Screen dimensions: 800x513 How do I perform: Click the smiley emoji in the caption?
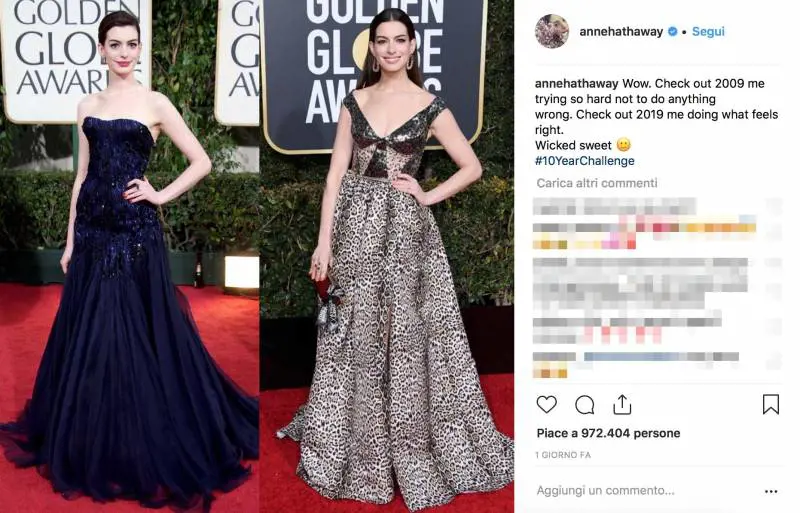click(x=623, y=145)
